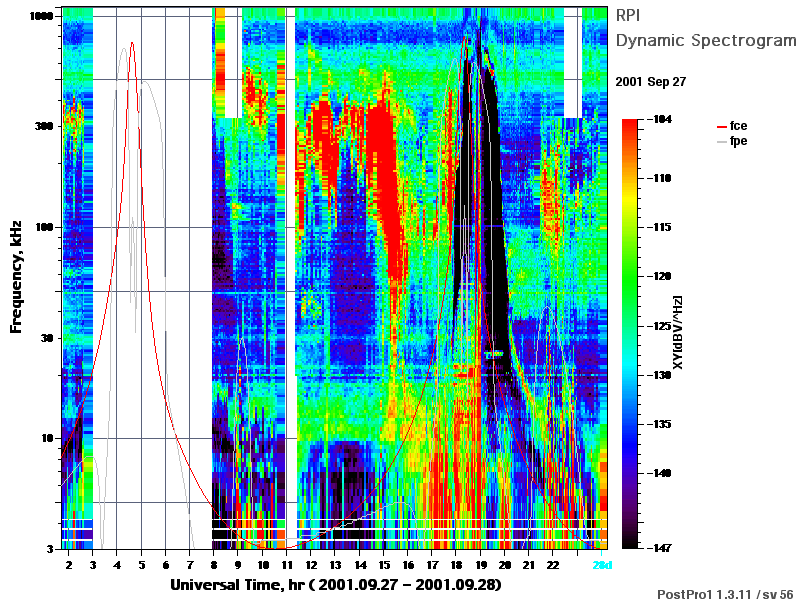
Task: Click the 100 kHz frequency tick label
Action: 44,227
